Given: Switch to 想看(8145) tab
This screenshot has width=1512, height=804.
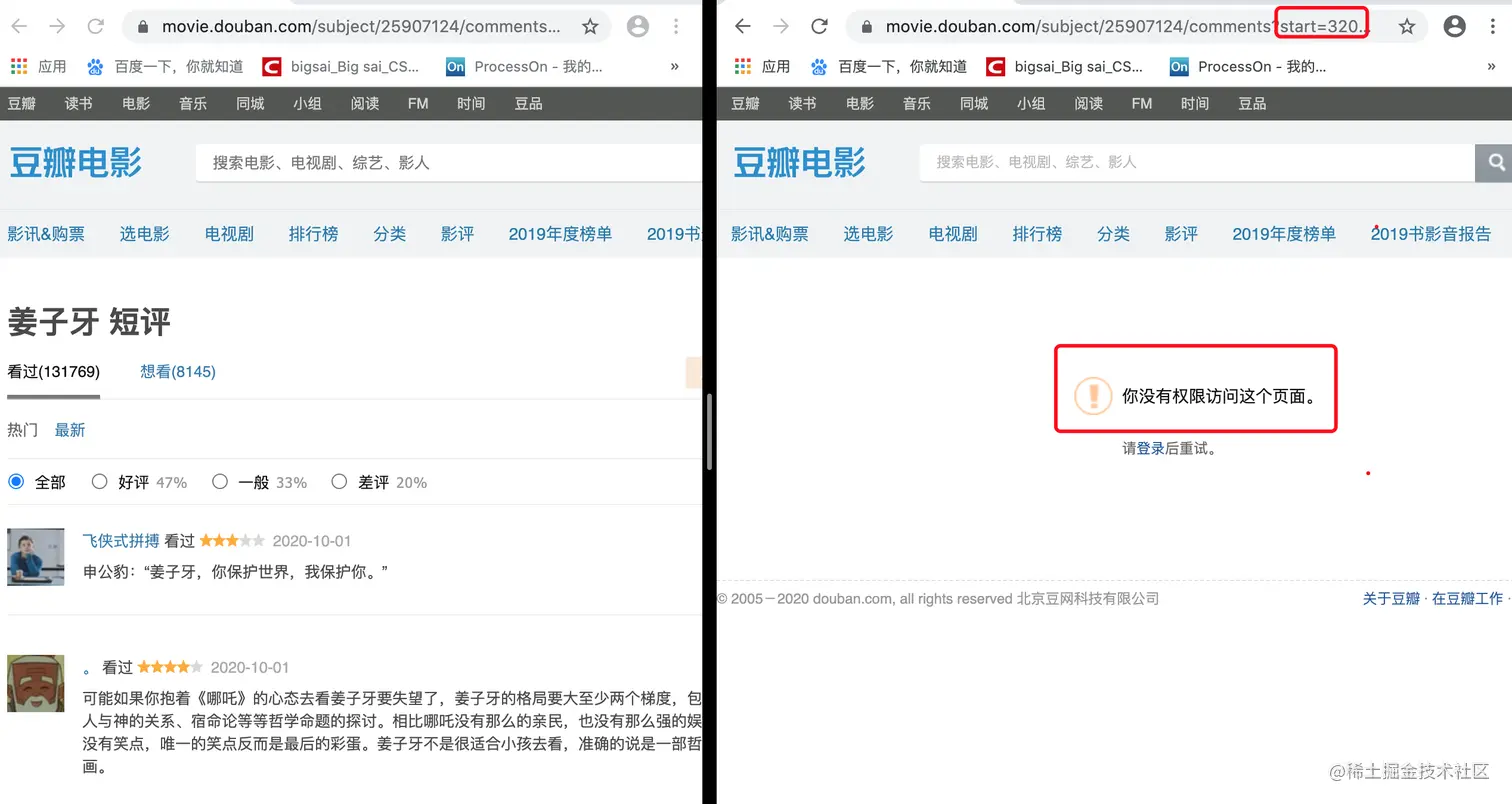Looking at the screenshot, I should point(178,372).
